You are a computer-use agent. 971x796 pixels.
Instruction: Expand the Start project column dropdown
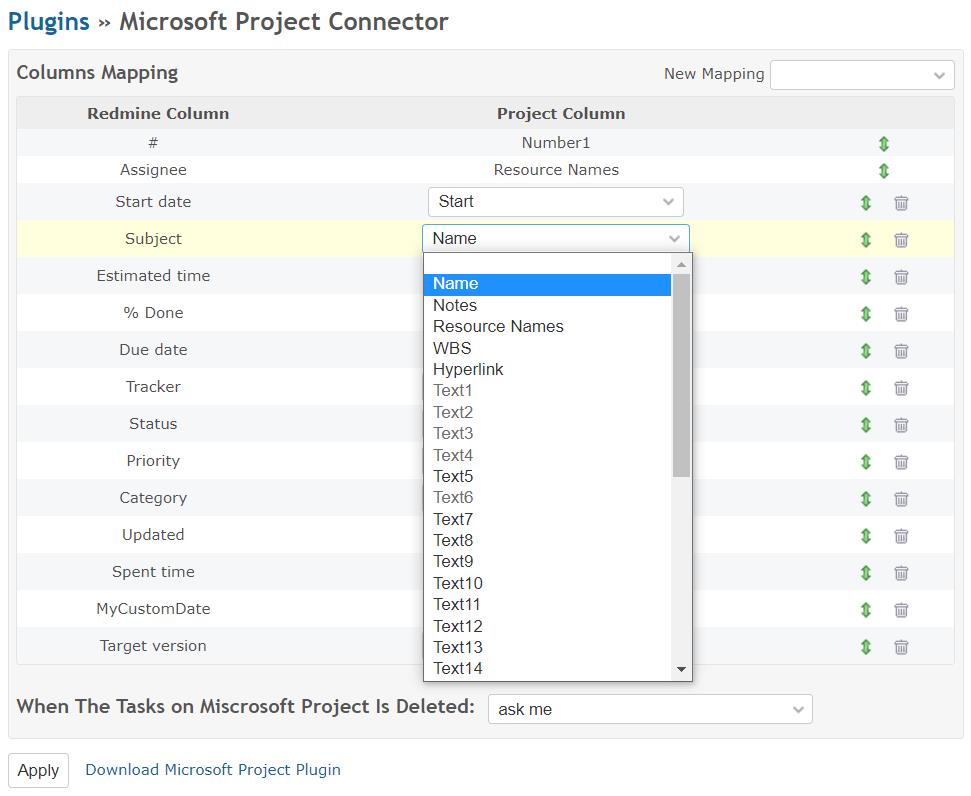click(x=555, y=202)
